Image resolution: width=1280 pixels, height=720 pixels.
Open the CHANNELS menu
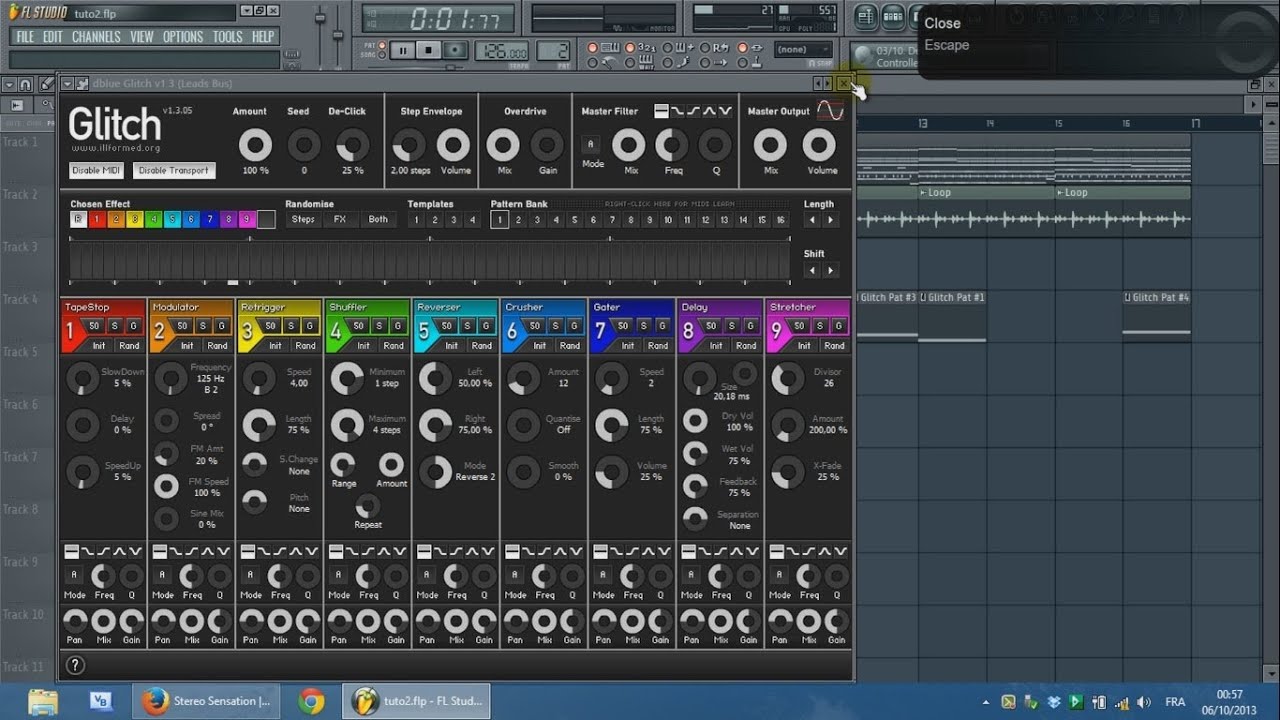(x=96, y=37)
